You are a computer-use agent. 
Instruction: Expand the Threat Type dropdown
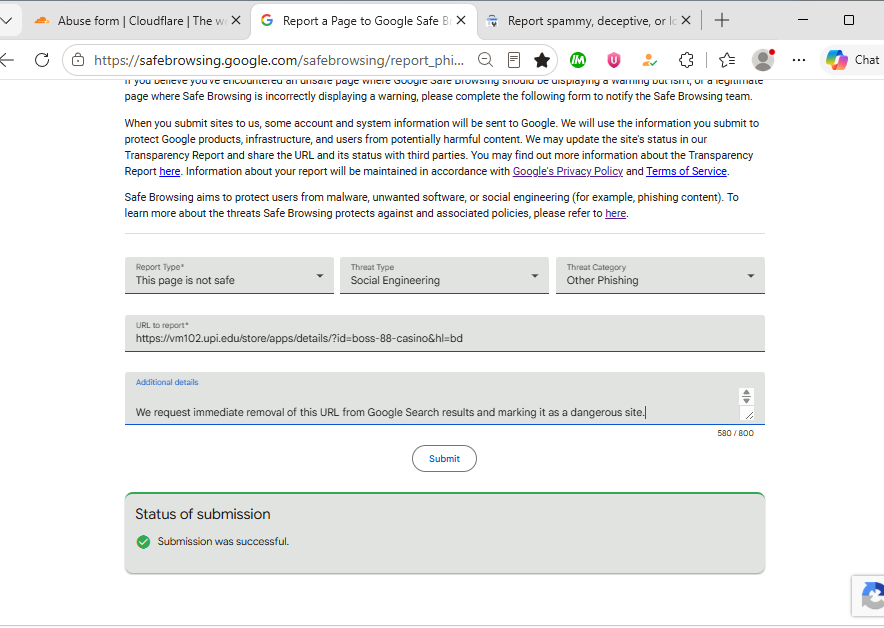tap(444, 275)
